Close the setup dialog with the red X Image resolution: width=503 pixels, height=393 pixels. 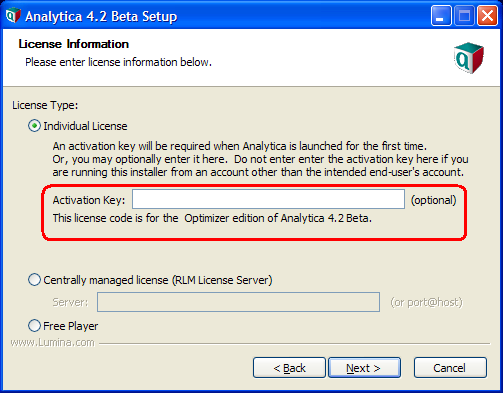coord(487,15)
